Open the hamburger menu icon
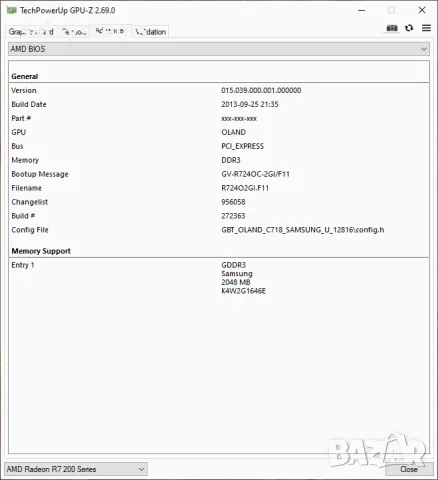The width and height of the screenshot is (438, 480). pos(426,28)
